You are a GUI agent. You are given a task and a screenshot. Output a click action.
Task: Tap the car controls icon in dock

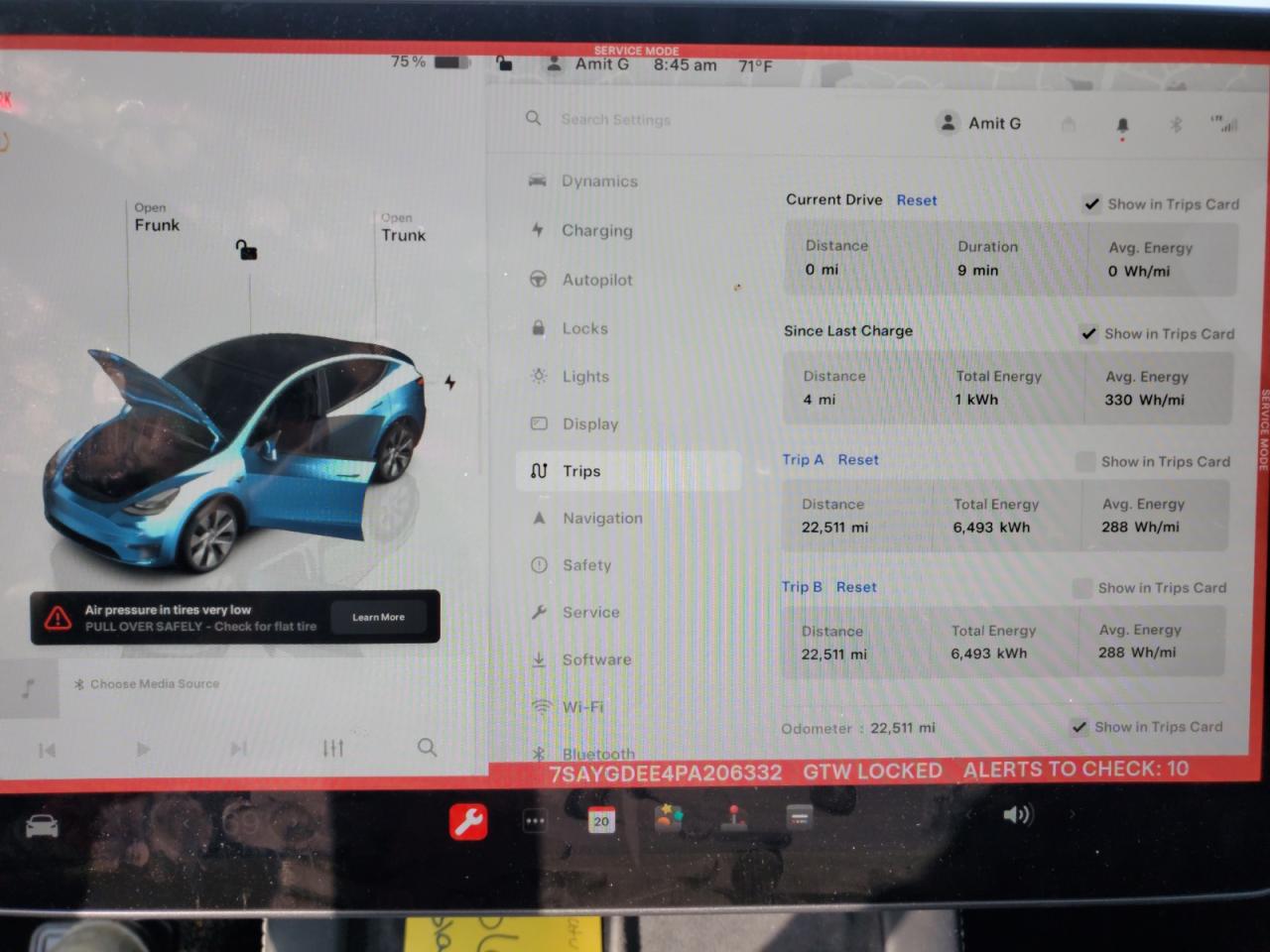tap(42, 825)
